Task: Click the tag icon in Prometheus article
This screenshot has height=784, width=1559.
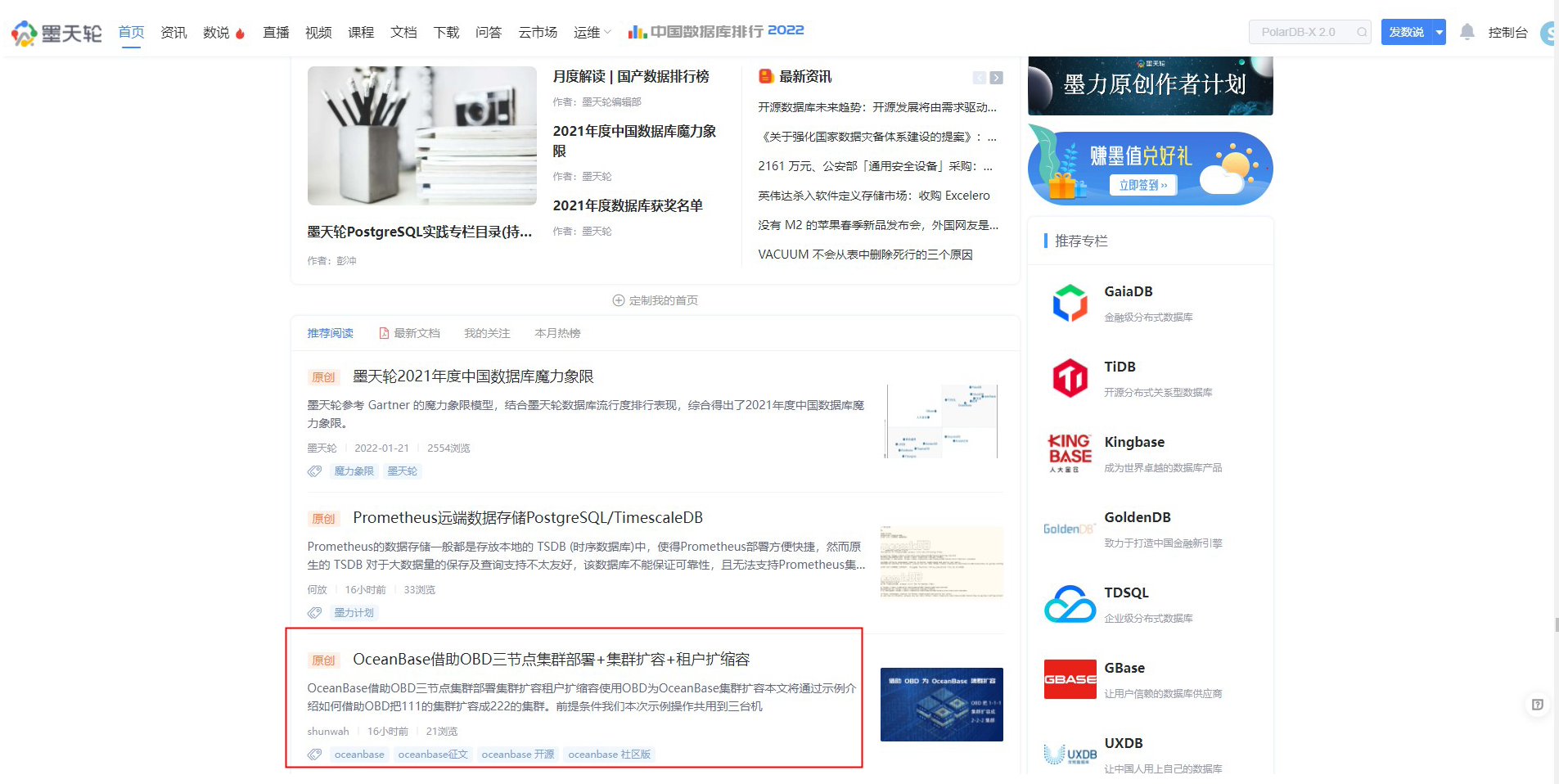Action: pyautogui.click(x=314, y=613)
